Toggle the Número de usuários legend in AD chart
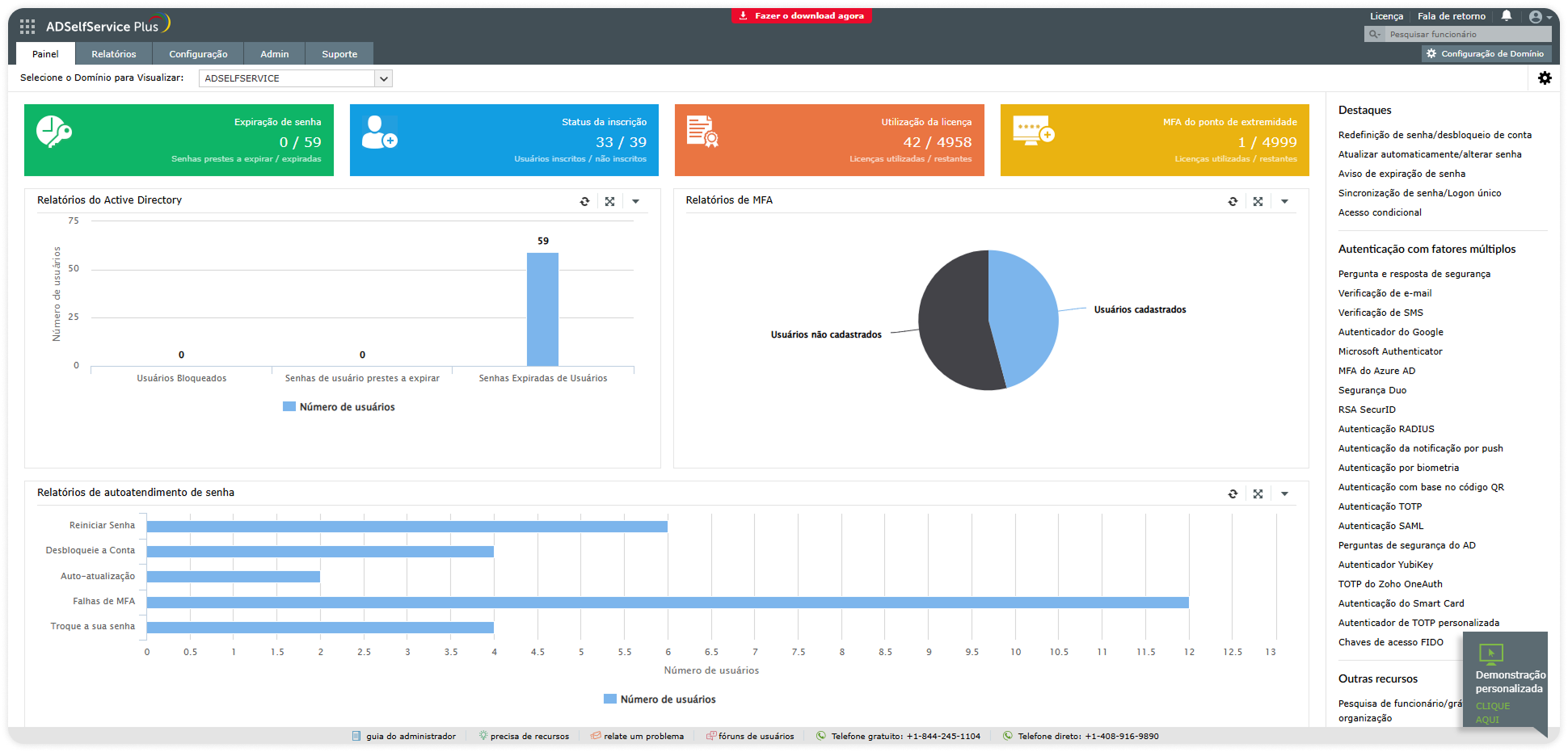The image size is (1568, 752). click(339, 407)
